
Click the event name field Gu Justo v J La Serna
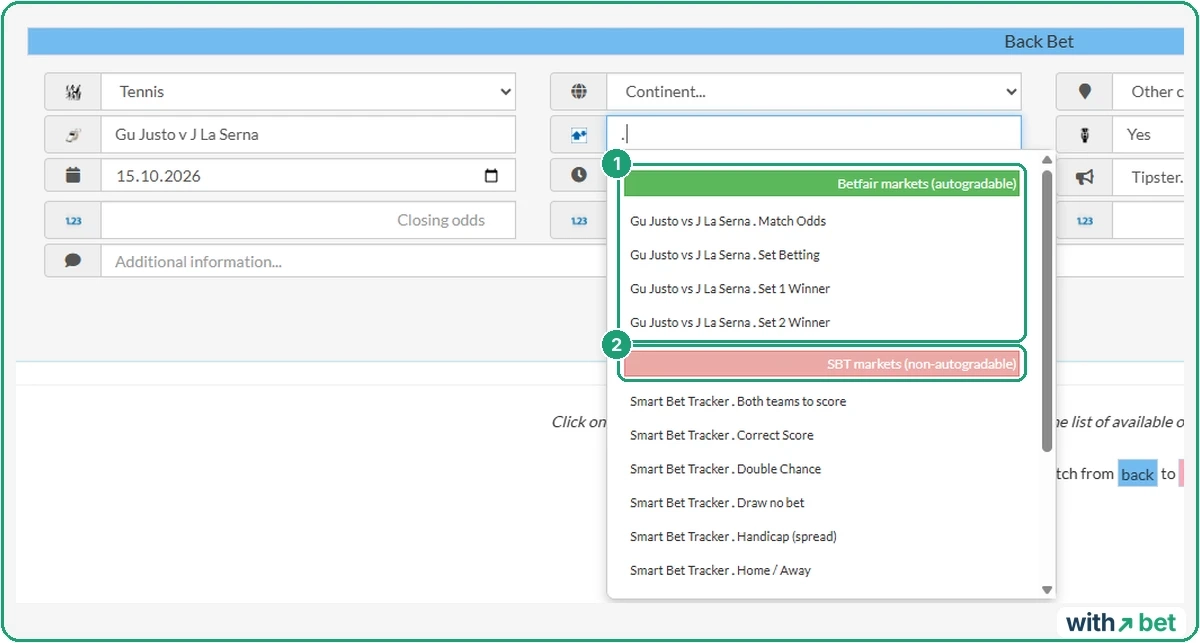(308, 135)
